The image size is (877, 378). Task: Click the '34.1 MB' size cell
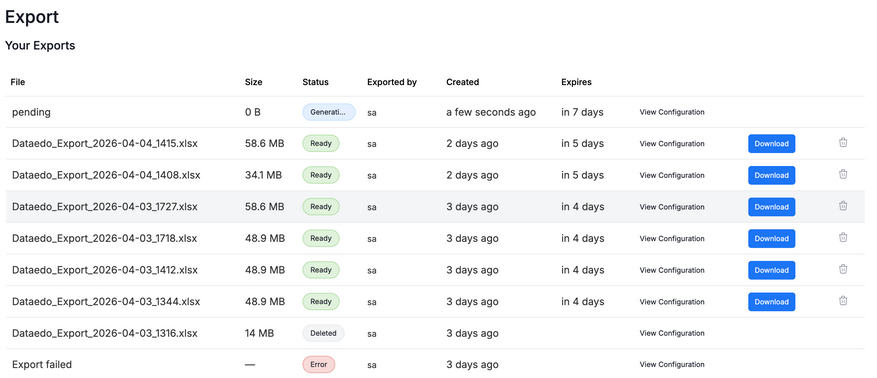pos(263,175)
